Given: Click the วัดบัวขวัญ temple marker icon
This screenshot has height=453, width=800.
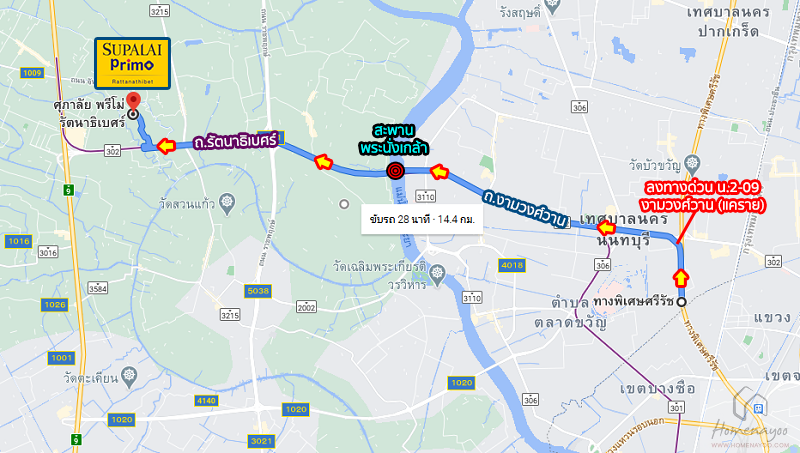Looking at the screenshot, I should pyautogui.click(x=692, y=164).
